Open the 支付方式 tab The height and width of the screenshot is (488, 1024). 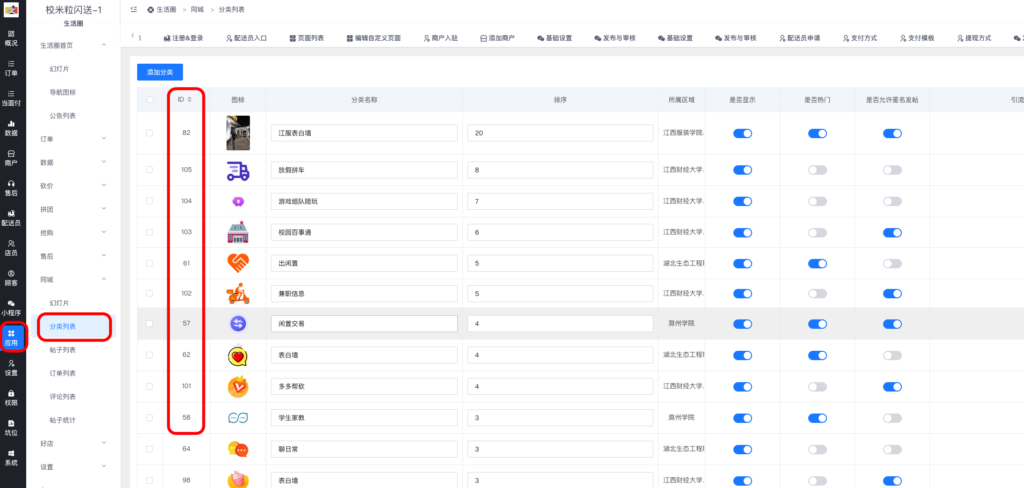(x=860, y=38)
